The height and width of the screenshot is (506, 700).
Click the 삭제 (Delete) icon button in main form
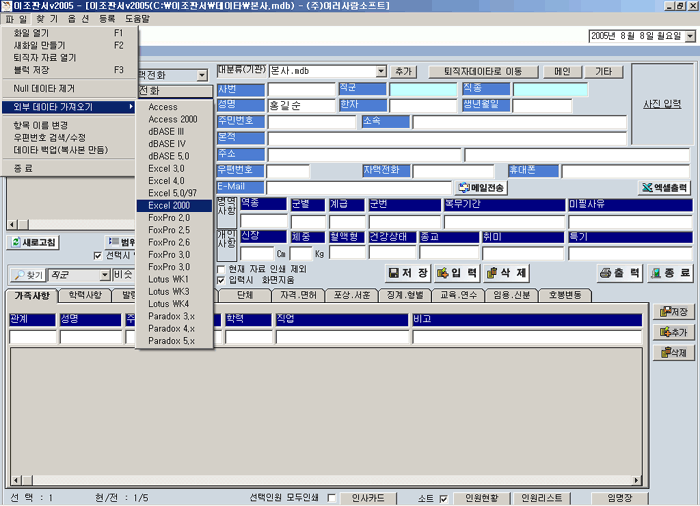pos(507,273)
